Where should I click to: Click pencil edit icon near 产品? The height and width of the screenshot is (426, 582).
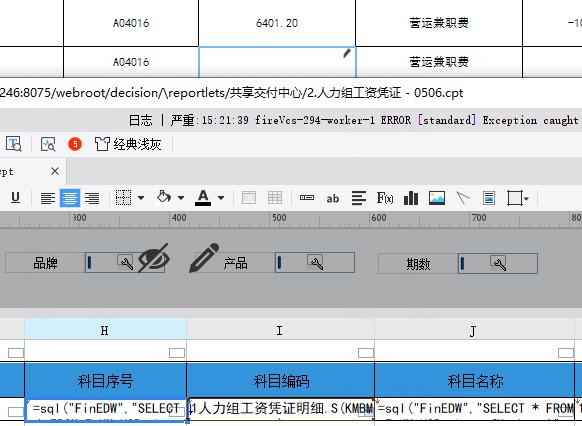(204, 258)
